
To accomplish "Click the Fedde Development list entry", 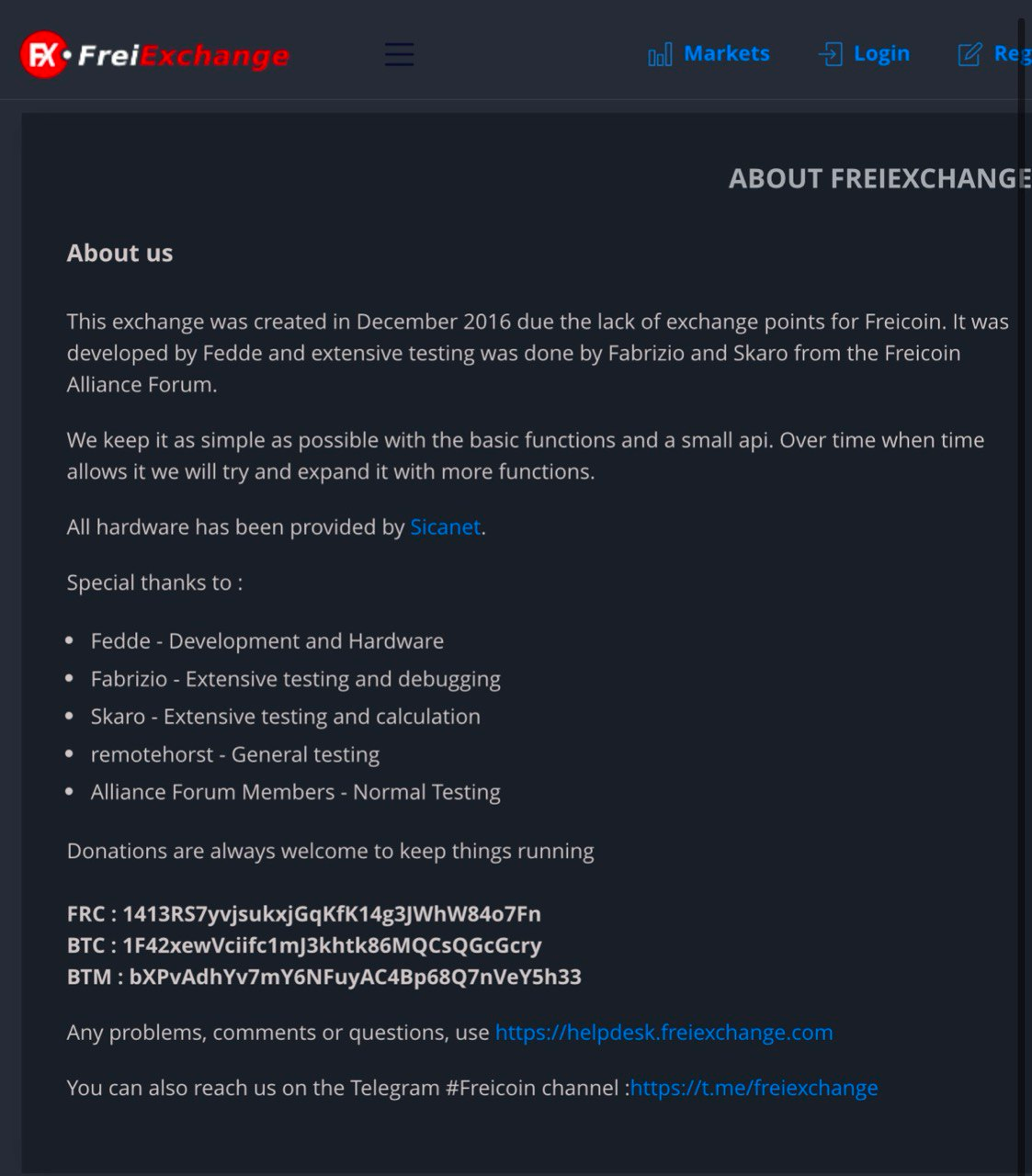I will coord(267,640).
